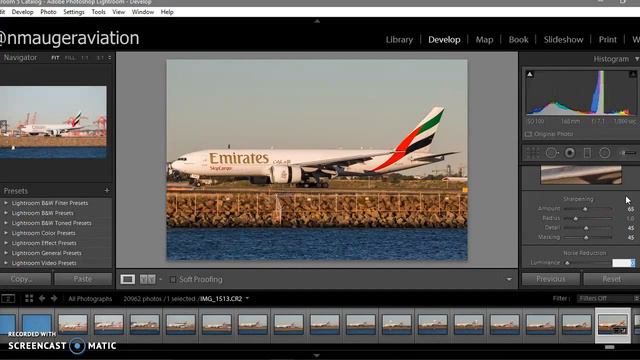Open the Help menu
The image size is (640, 360).
point(167,12)
